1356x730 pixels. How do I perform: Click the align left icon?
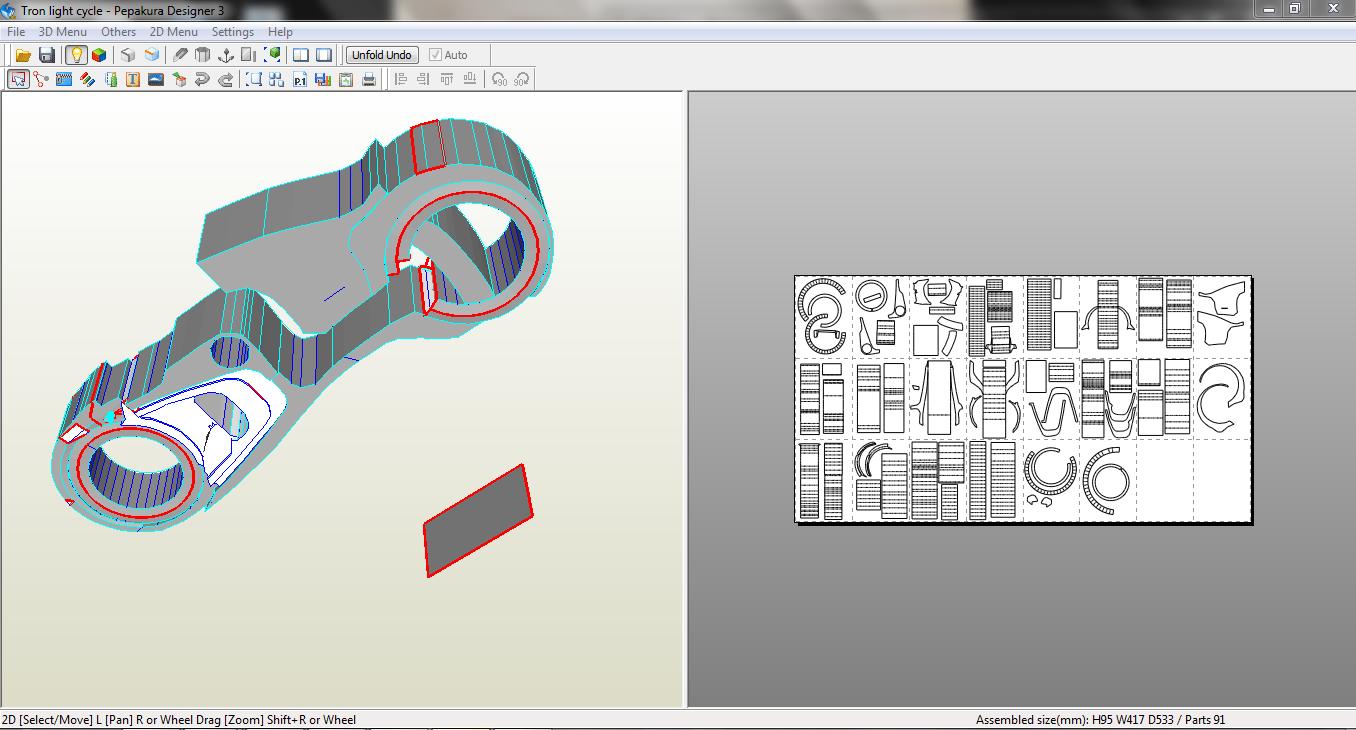401,79
